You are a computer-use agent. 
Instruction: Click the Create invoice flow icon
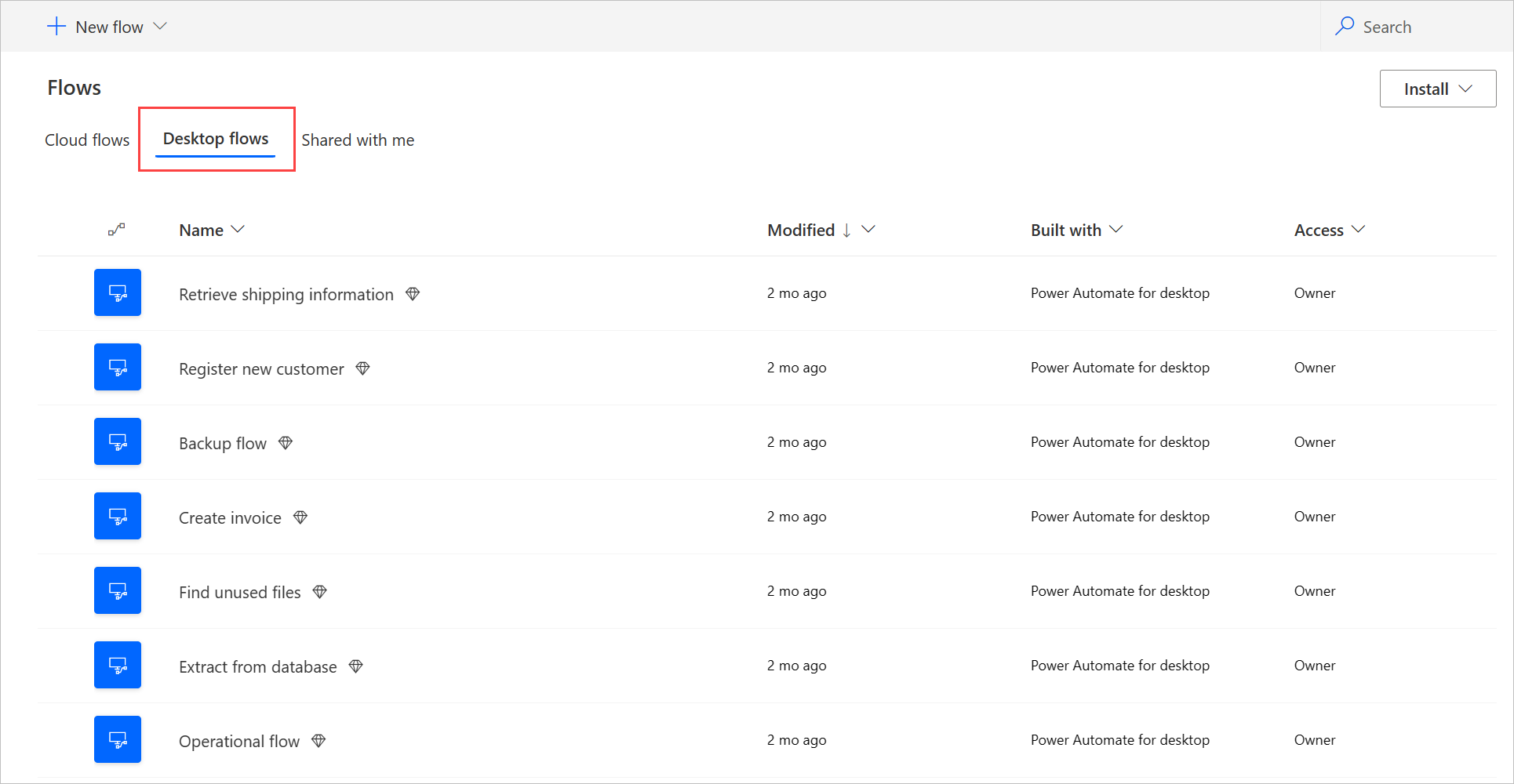pos(118,516)
